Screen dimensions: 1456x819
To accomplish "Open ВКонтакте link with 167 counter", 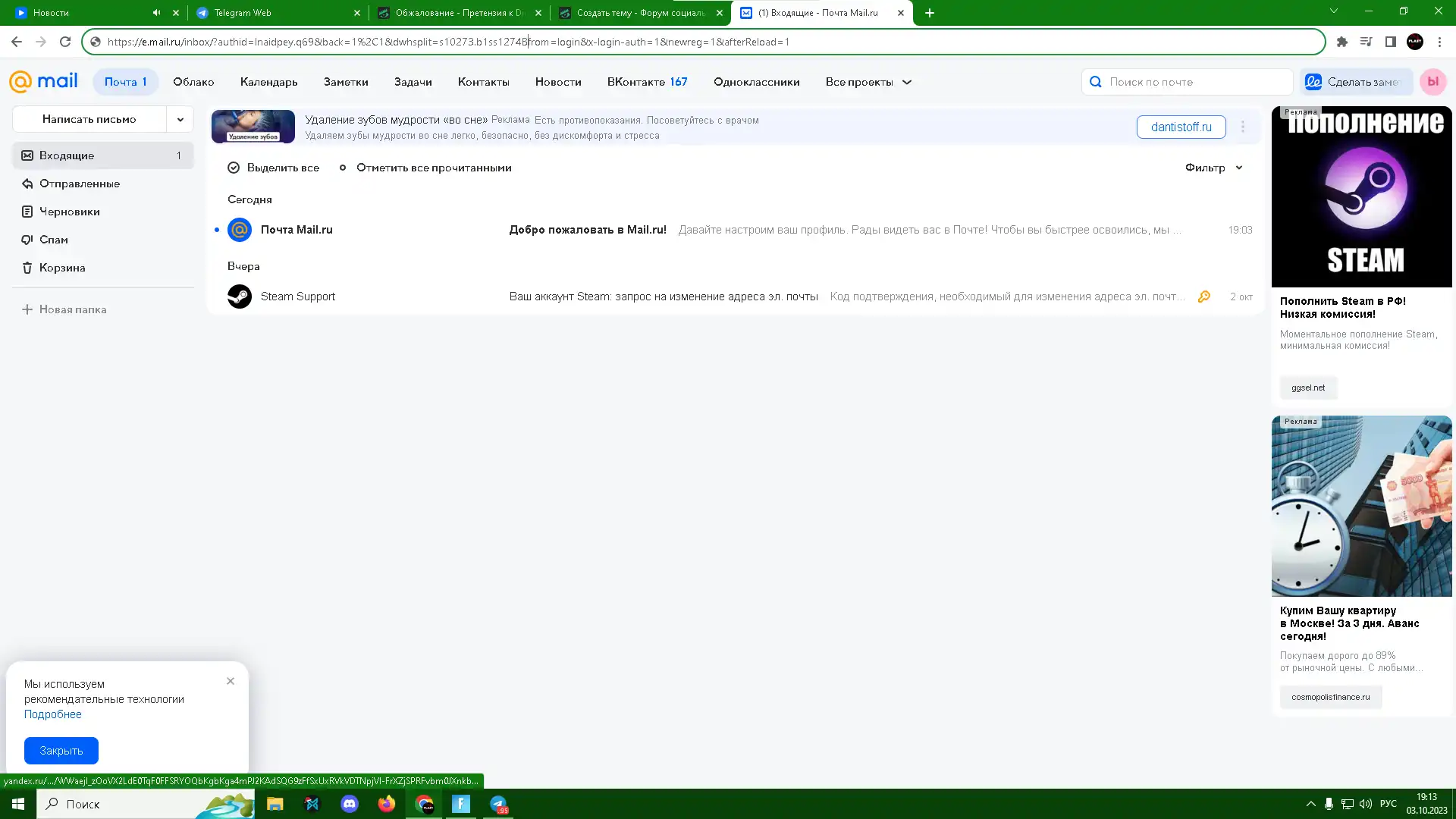I will [647, 82].
